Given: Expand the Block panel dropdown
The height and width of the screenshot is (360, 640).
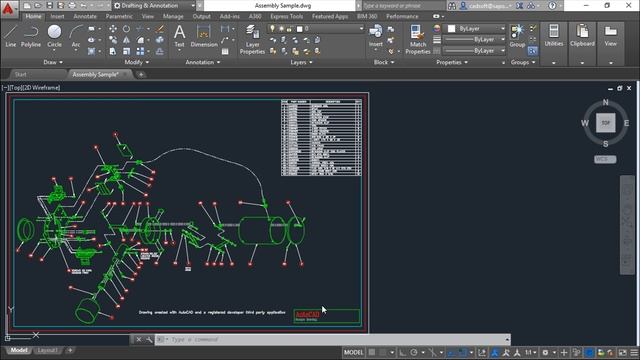Looking at the screenshot, I should [x=384, y=62].
